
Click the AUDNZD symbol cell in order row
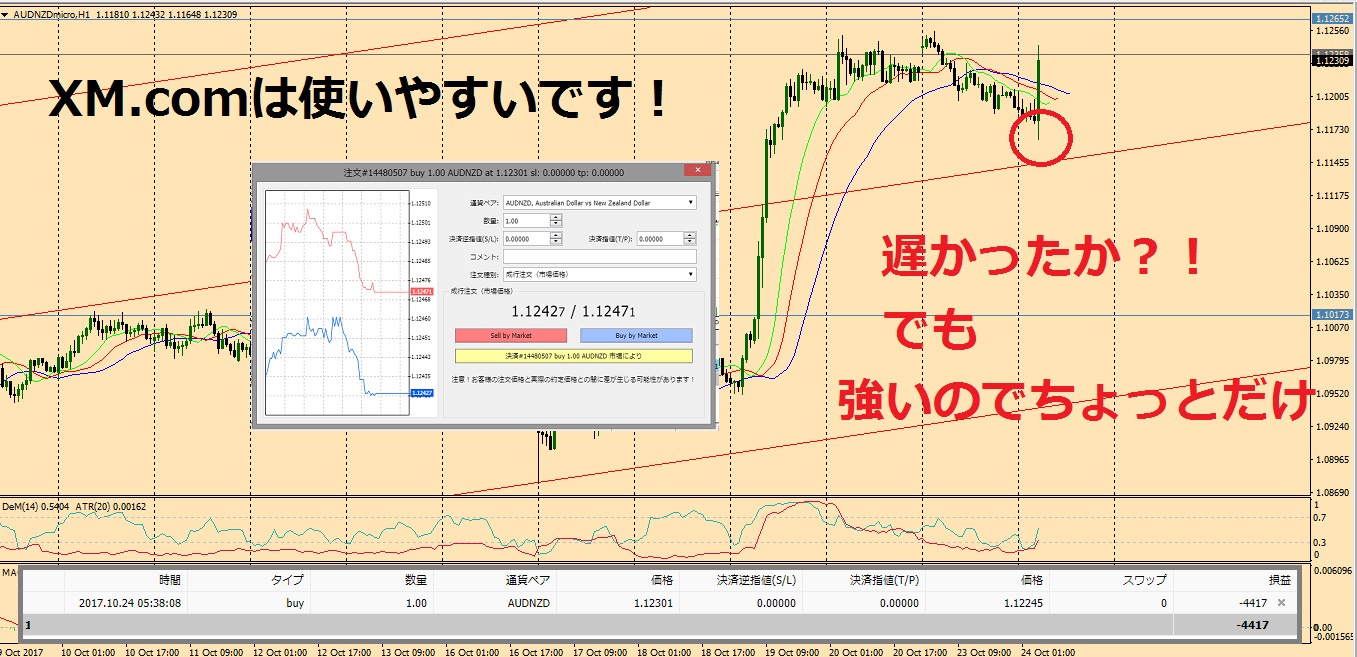coord(529,603)
